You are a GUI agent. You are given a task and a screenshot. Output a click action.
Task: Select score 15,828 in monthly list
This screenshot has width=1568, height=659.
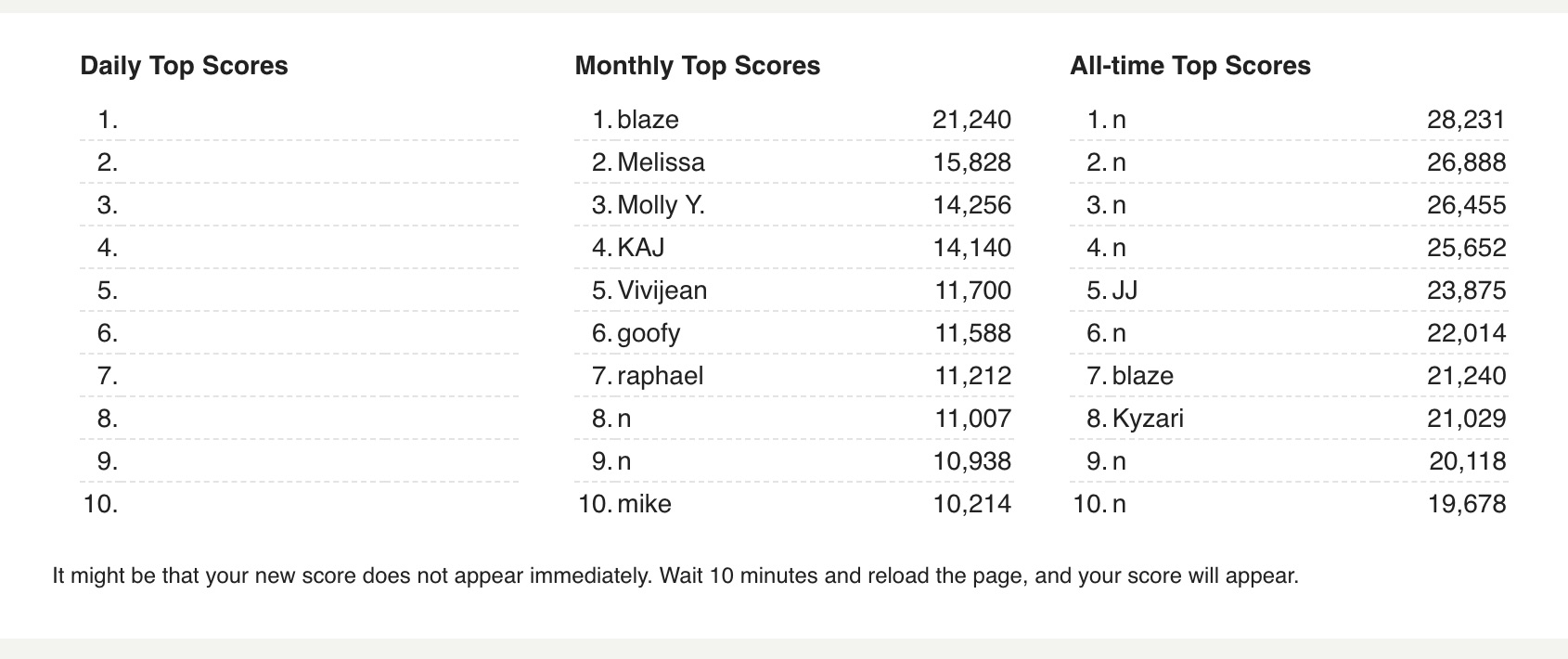971,162
